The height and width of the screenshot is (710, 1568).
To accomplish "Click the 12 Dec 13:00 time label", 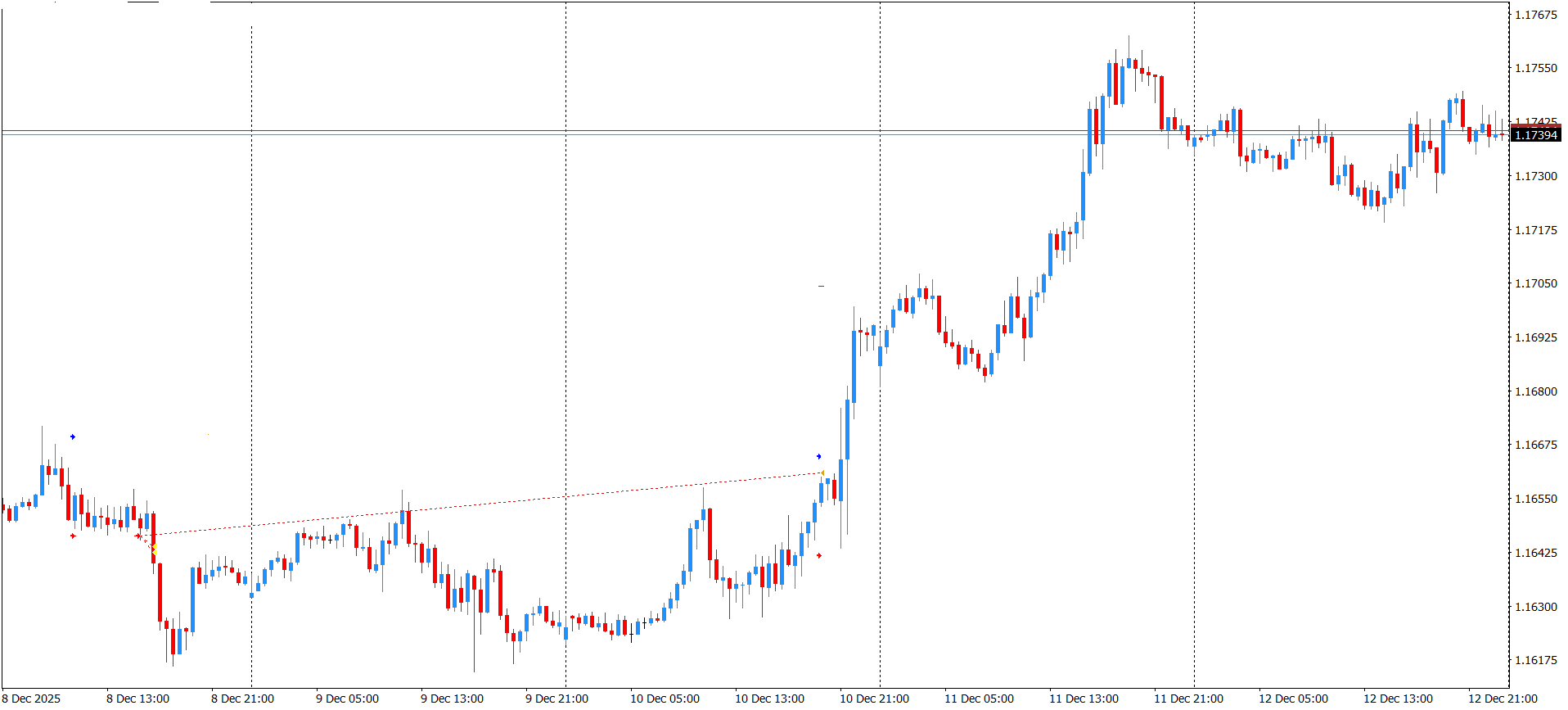I will pos(1398,699).
